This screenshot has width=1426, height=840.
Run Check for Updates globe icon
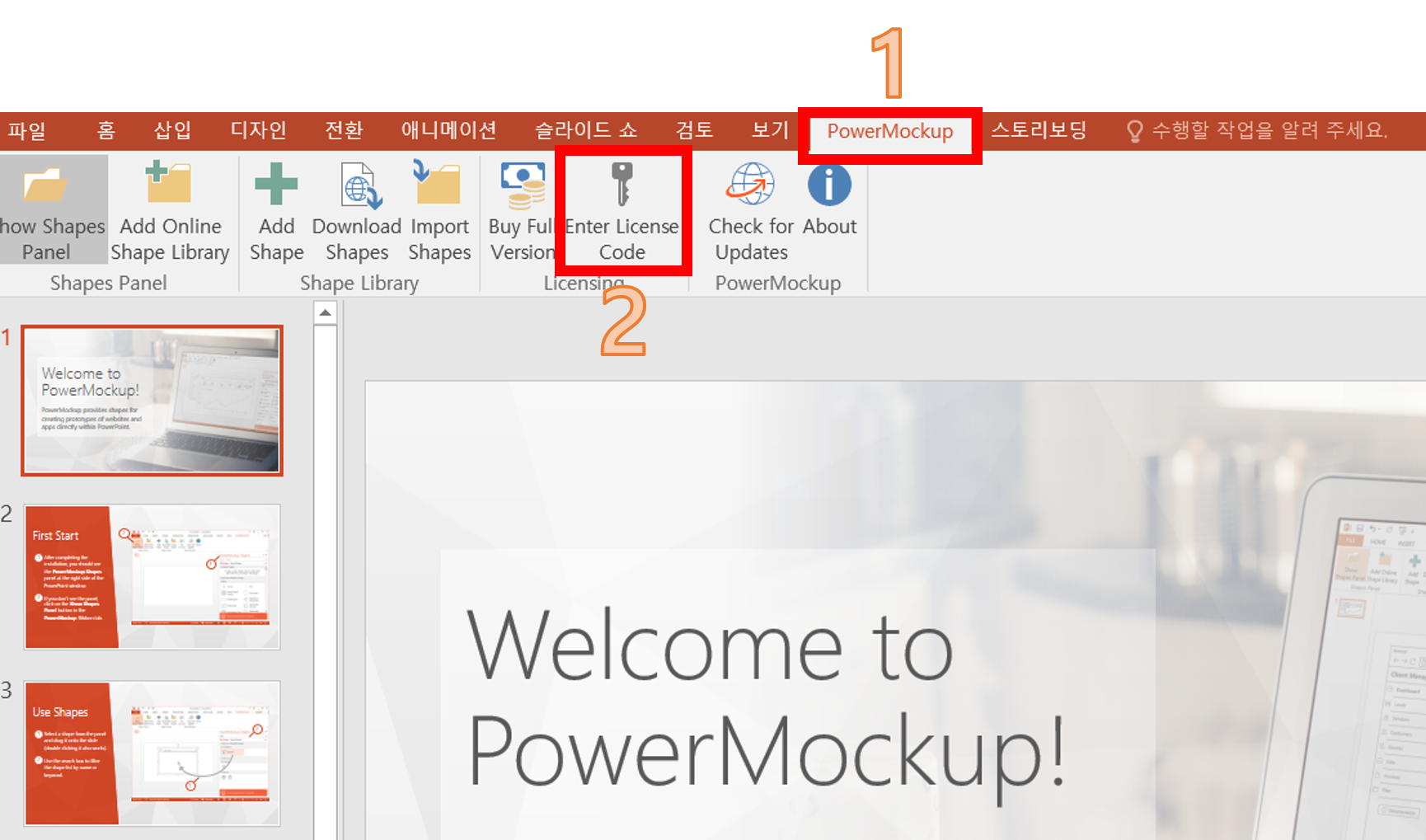coord(751,183)
